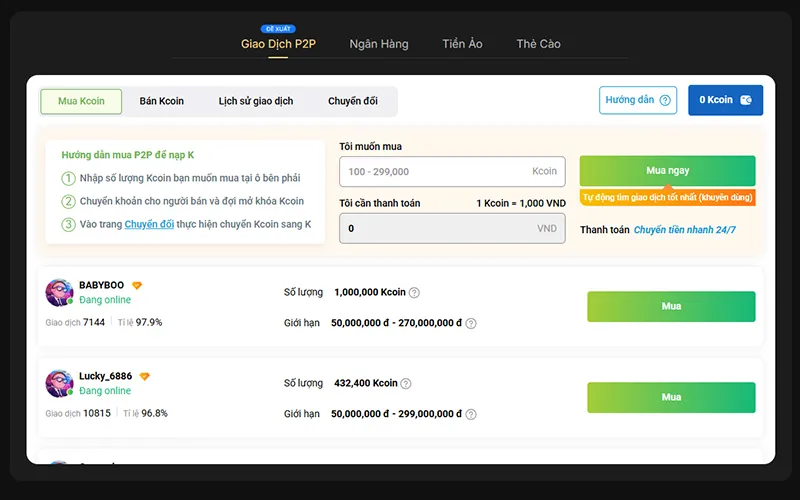Image resolution: width=800 pixels, height=500 pixels.
Task: Click Mua button for BABYBOO
Action: coord(671,306)
